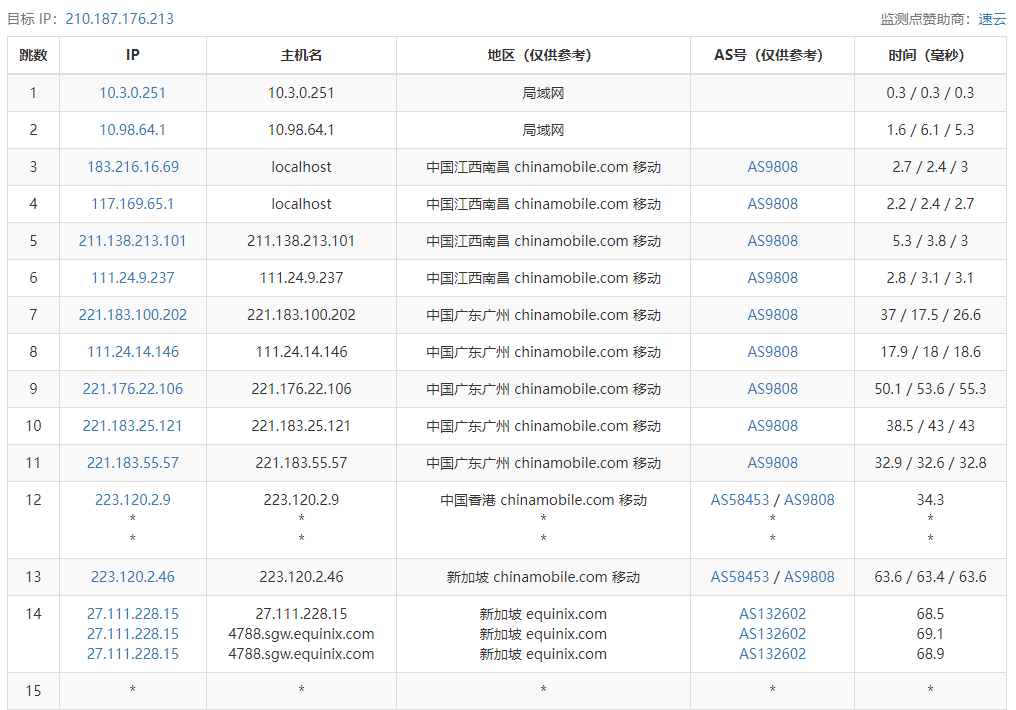Click AS9808 link in hop 6 row
Screen dimensions: 1016x710
pos(772,277)
